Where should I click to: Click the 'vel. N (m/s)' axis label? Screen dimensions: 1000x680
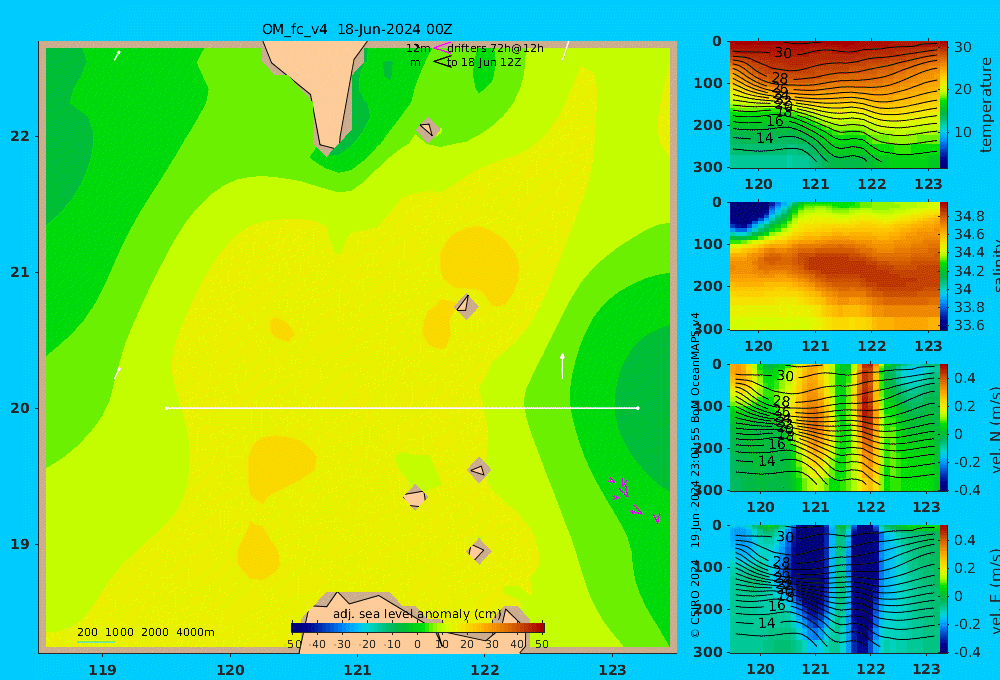[994, 429]
